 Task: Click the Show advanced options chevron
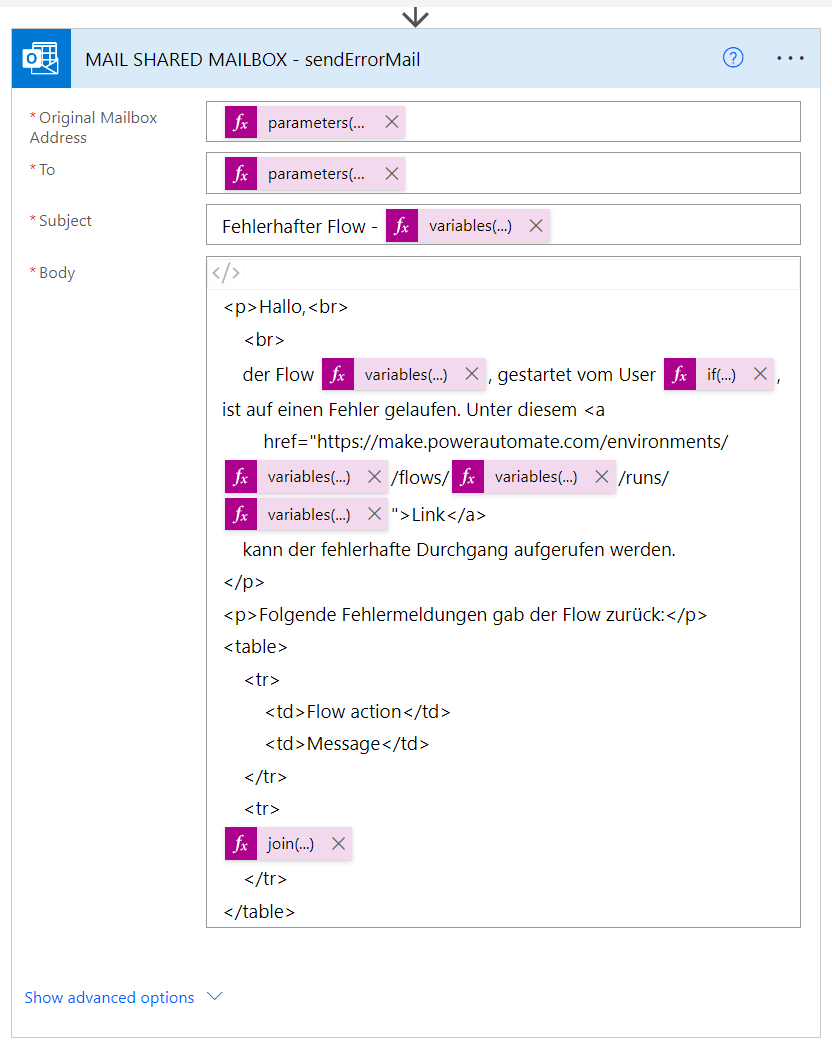click(x=214, y=996)
